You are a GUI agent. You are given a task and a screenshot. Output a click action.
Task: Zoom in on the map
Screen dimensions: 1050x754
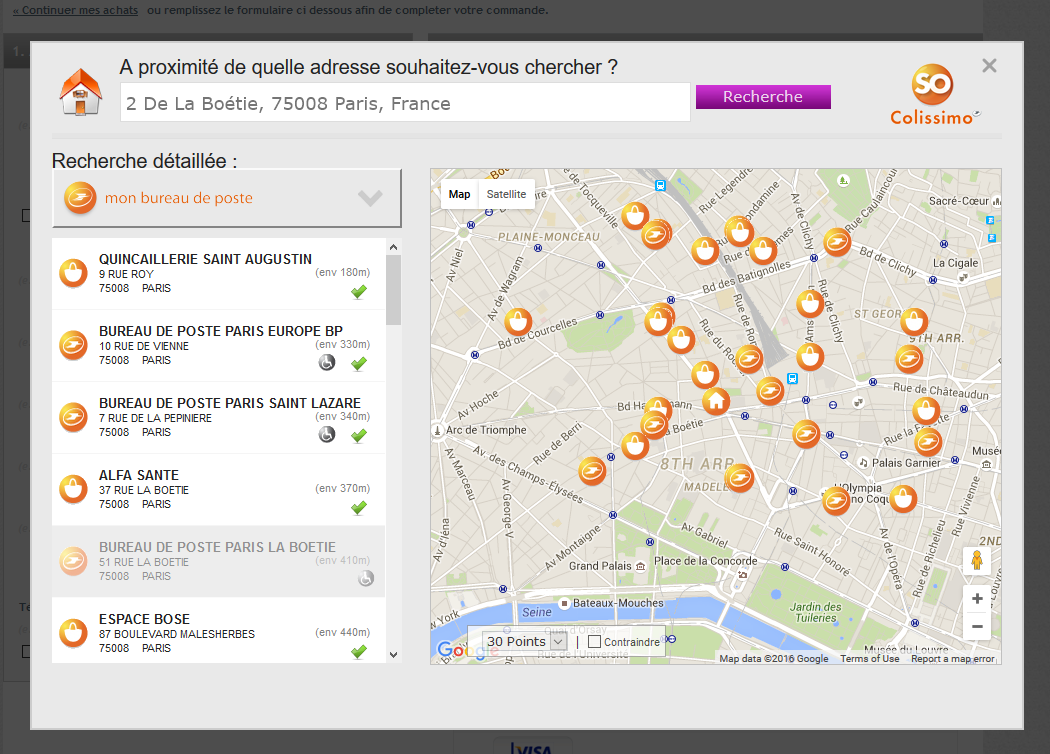[977, 599]
